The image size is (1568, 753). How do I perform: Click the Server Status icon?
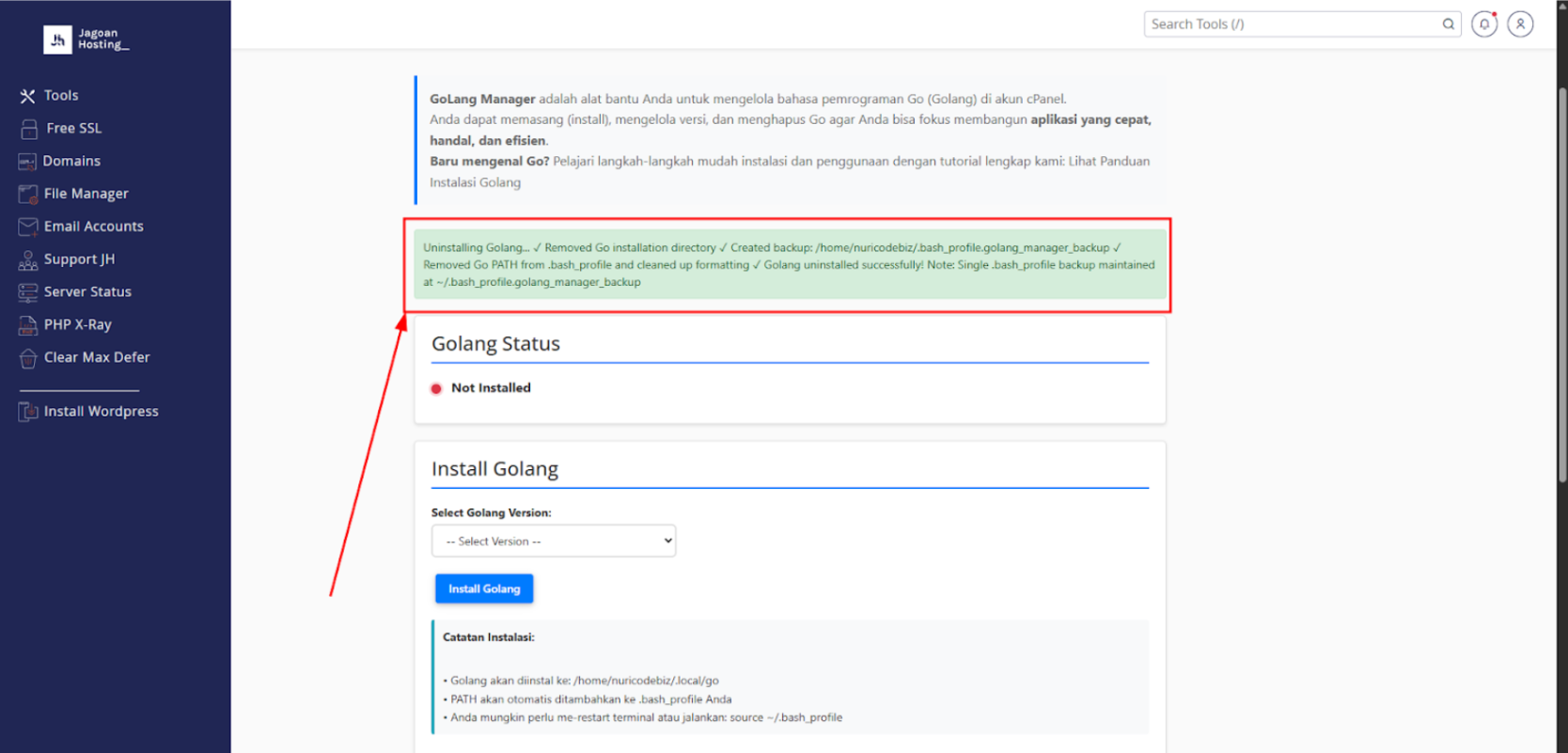[28, 292]
